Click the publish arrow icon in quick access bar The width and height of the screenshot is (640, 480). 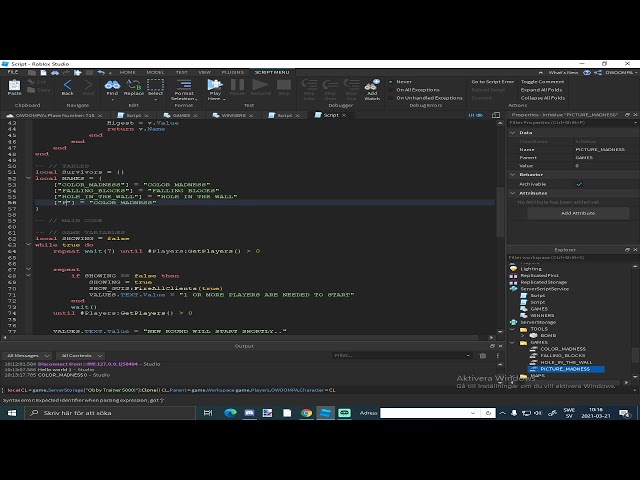[78, 73]
